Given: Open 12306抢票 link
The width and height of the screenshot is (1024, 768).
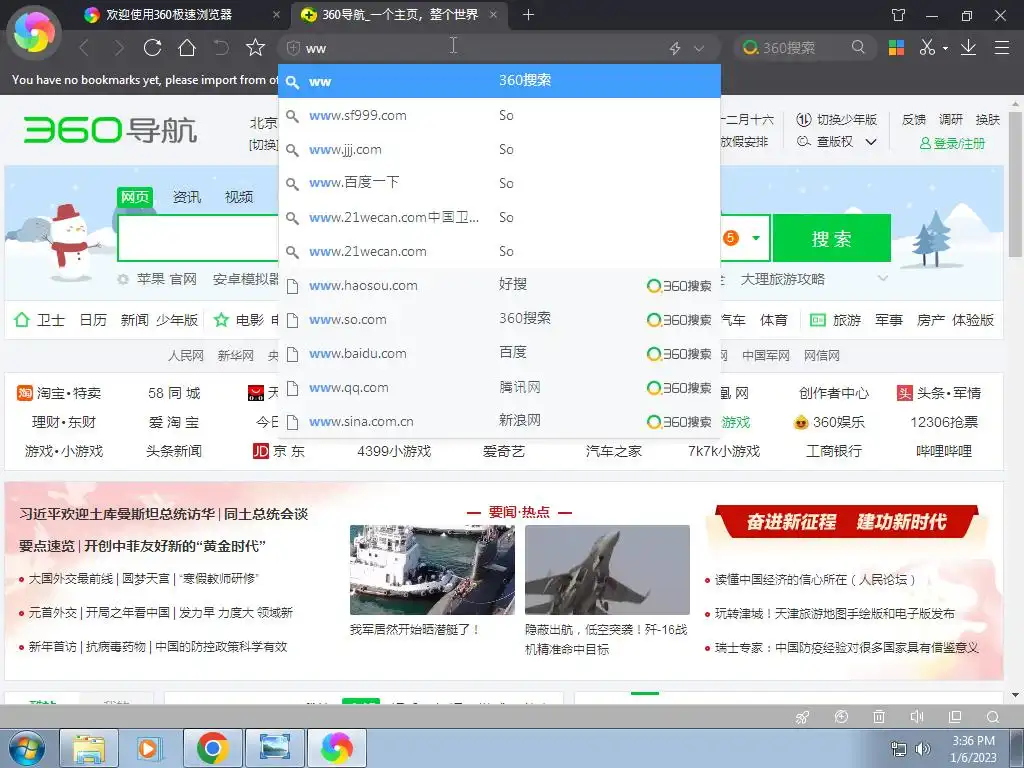Looking at the screenshot, I should click(x=944, y=422).
